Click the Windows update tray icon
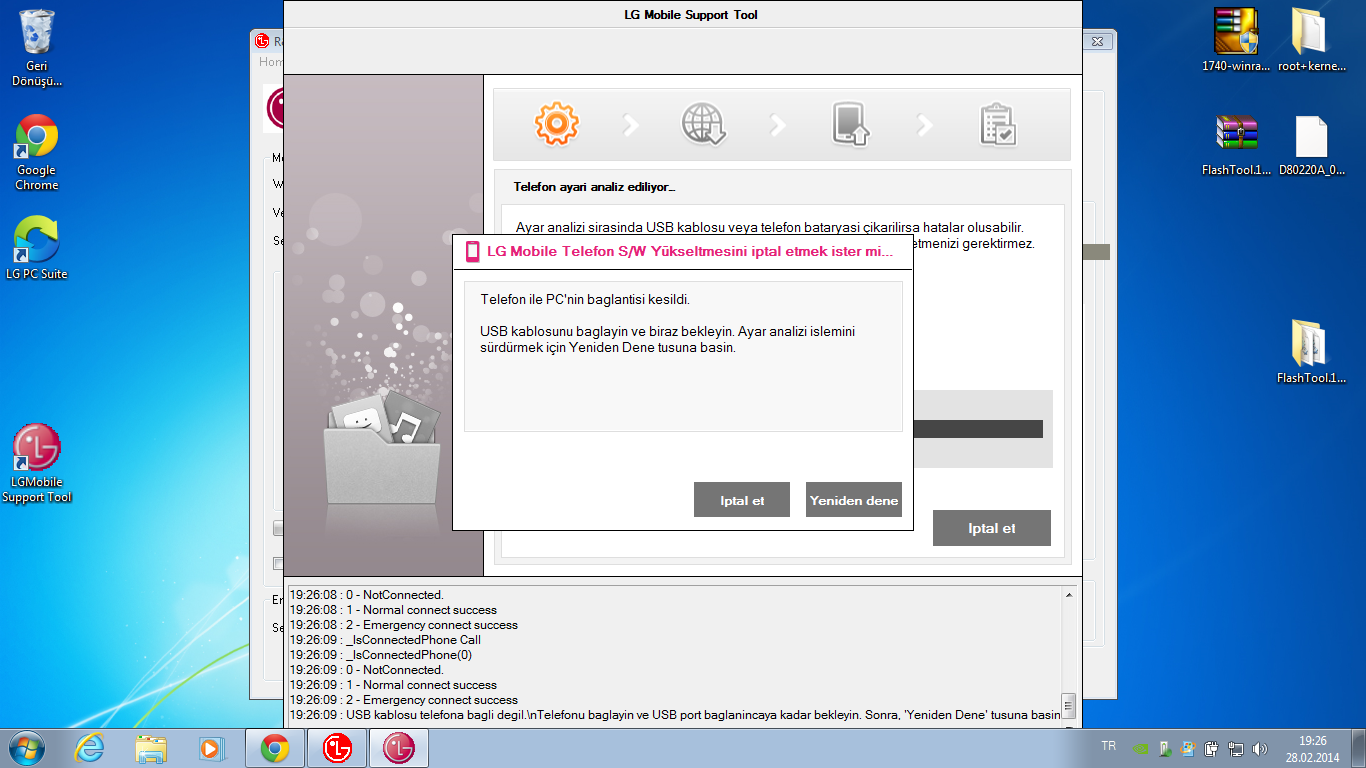The height and width of the screenshot is (768, 1366). pos(1187,748)
